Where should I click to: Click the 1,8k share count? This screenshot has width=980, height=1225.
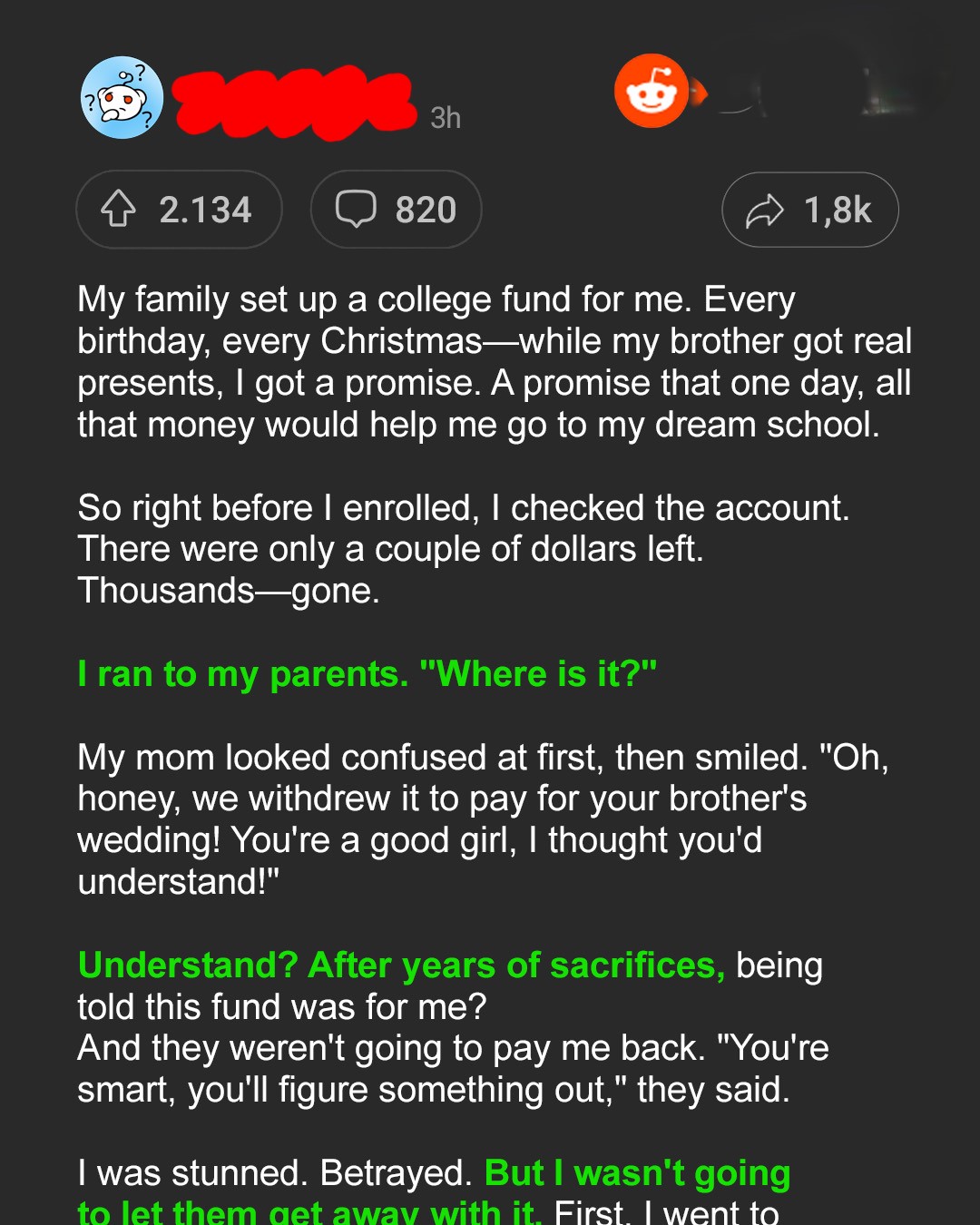(838, 211)
